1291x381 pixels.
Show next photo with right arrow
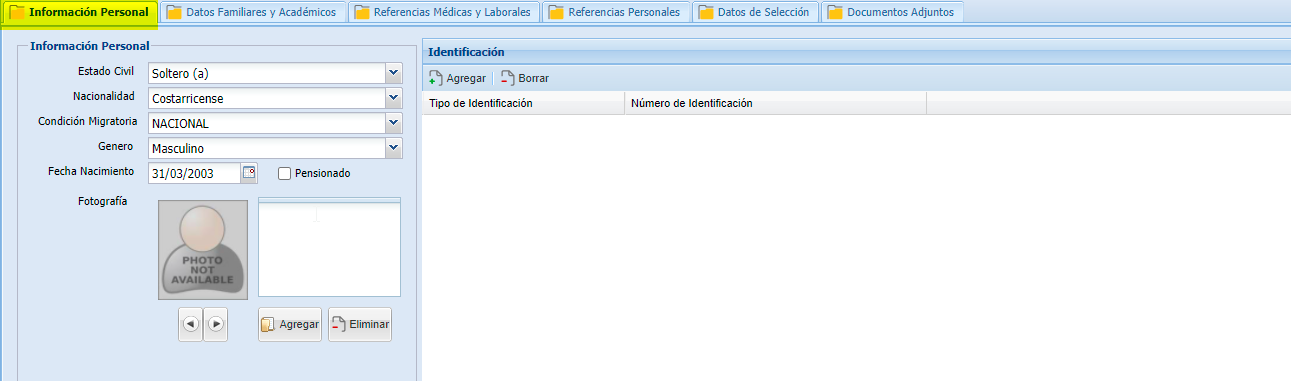click(x=216, y=324)
